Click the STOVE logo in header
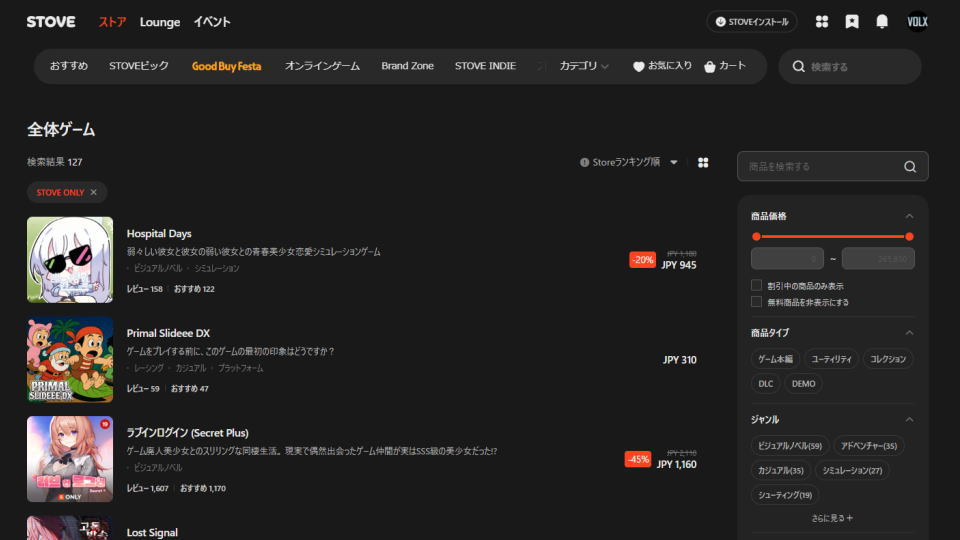This screenshot has height=540, width=960. coord(51,22)
